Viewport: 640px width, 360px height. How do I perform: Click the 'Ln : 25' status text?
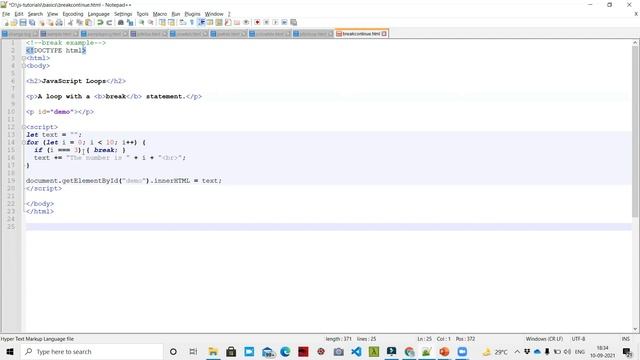click(x=424, y=339)
